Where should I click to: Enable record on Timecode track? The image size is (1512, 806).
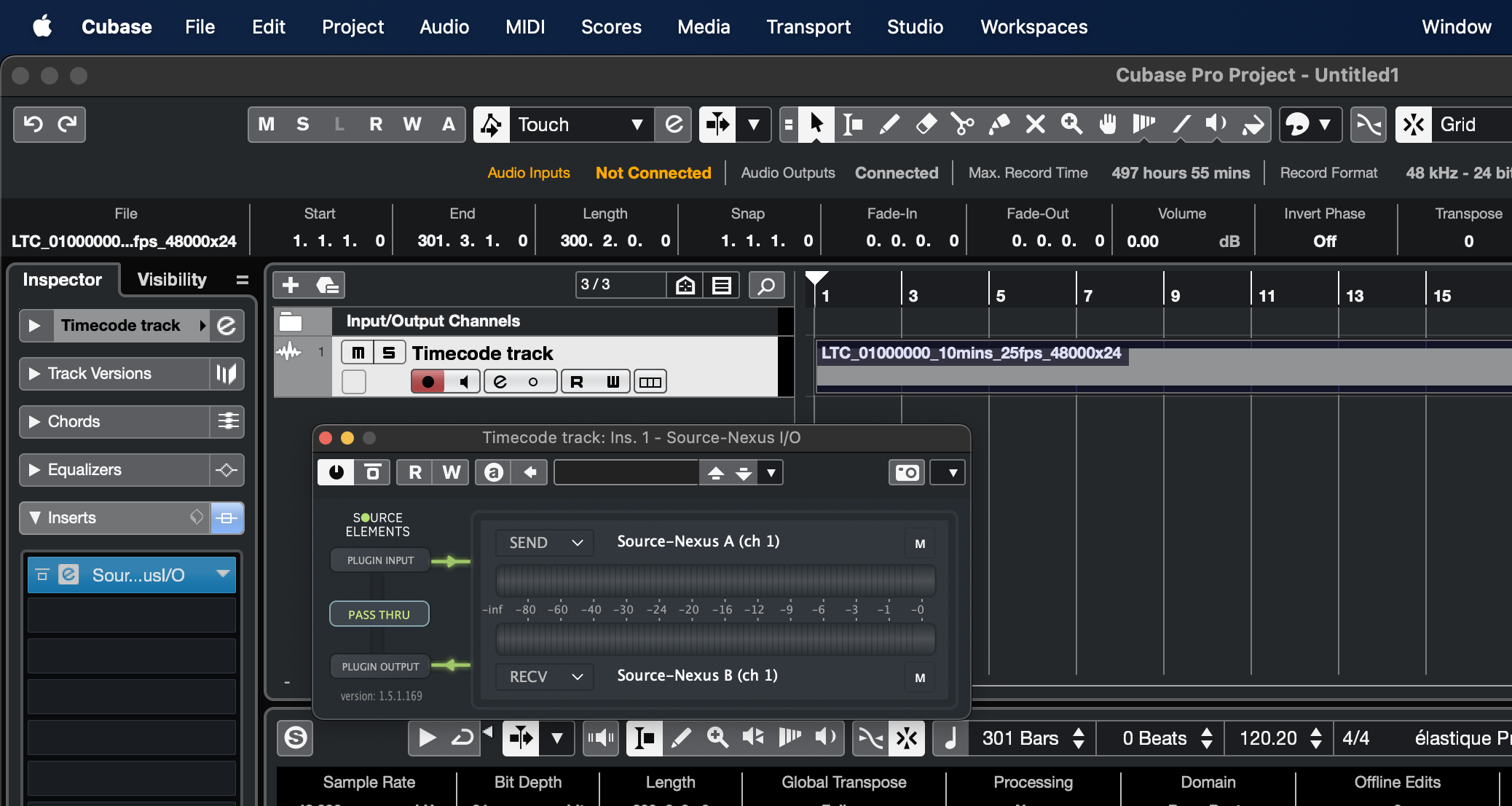428,382
